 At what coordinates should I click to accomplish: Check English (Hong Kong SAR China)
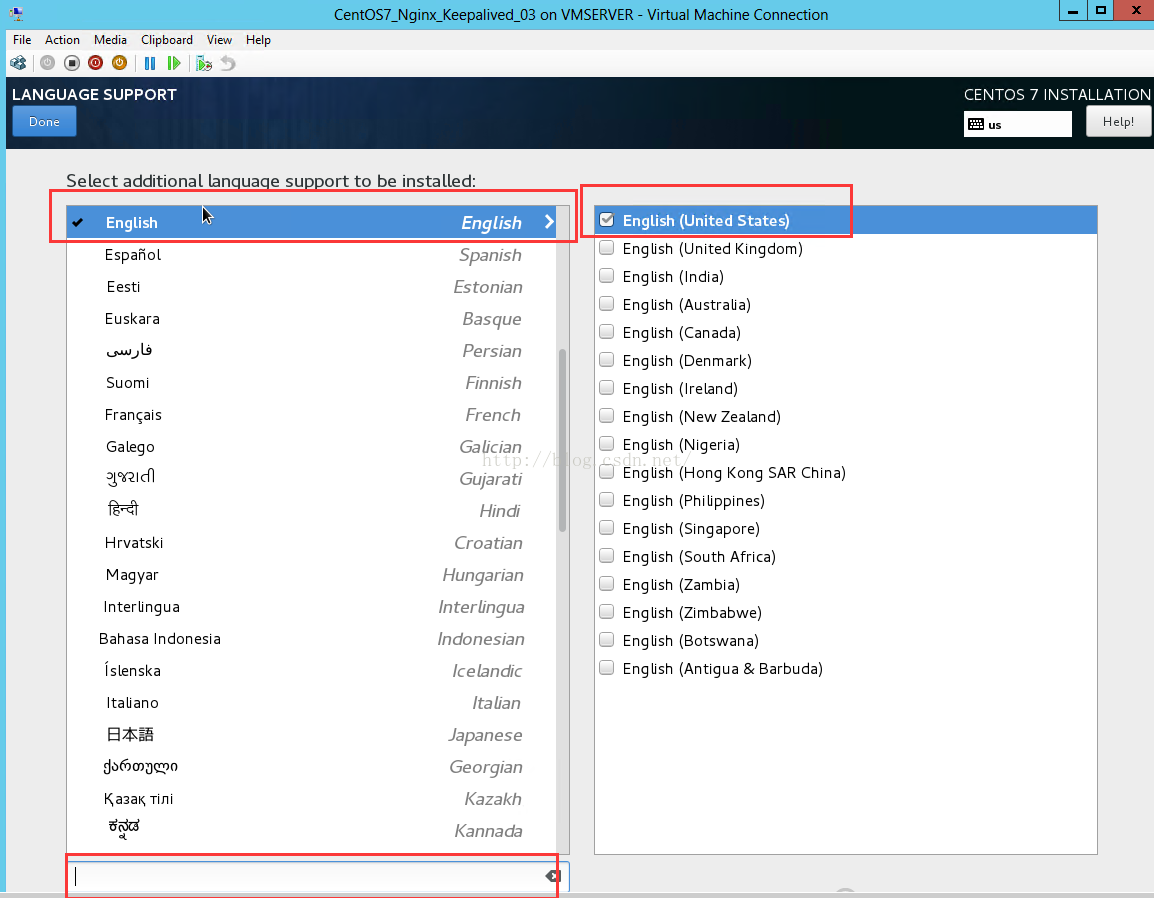[x=606, y=471]
